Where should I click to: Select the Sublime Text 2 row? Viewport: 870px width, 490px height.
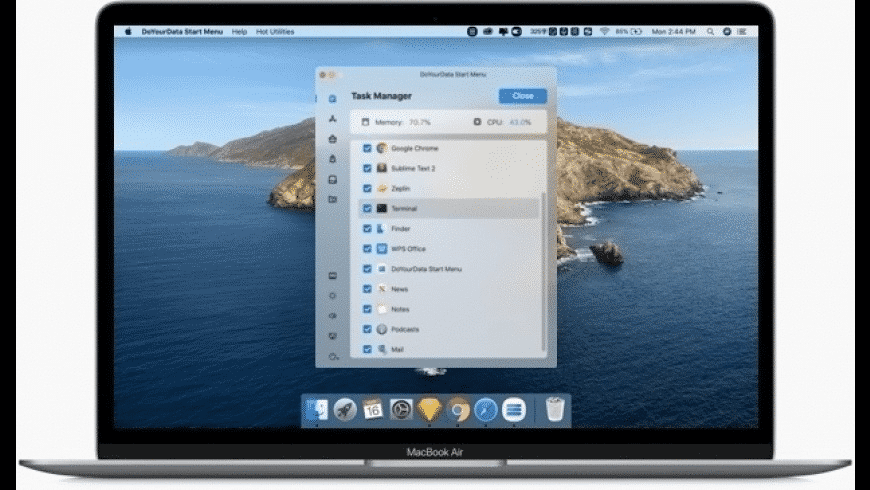coord(448,168)
